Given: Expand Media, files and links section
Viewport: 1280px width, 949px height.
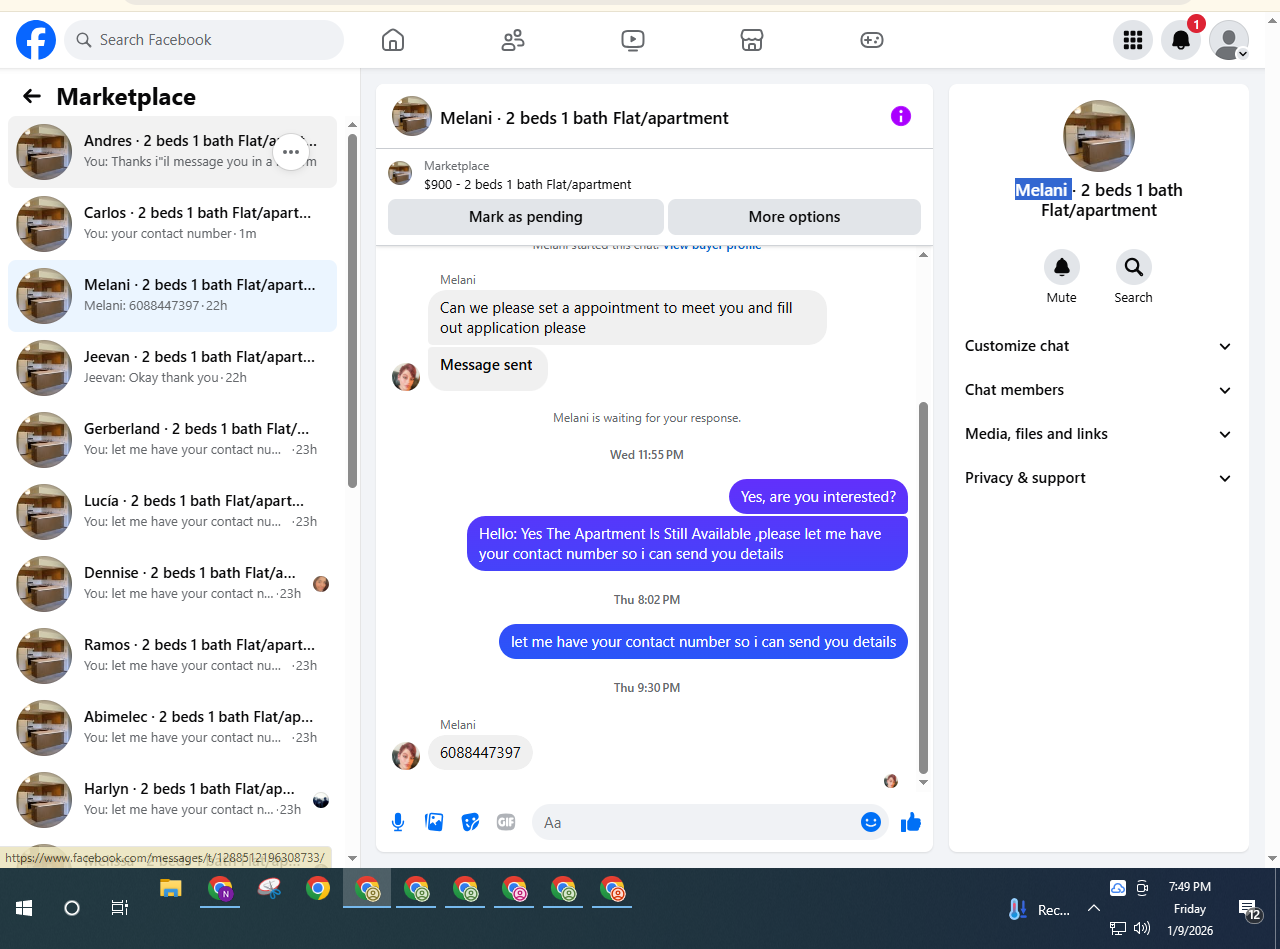Looking at the screenshot, I should [x=1099, y=434].
